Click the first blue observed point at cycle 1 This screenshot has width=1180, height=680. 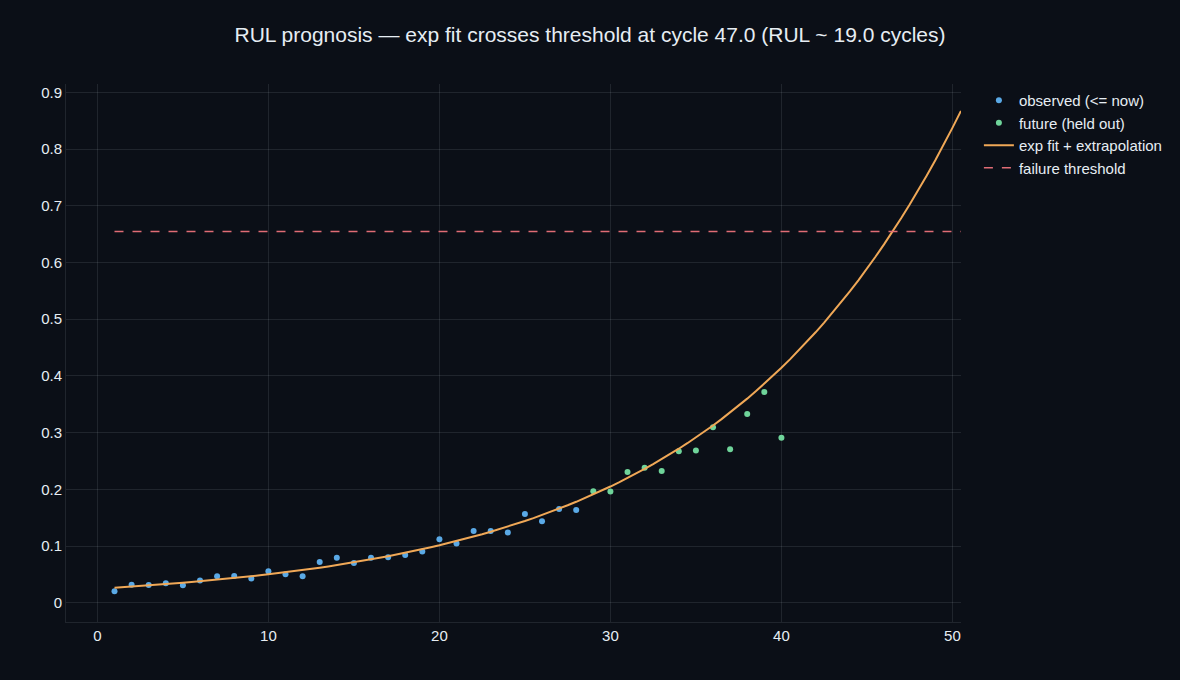(x=114, y=591)
